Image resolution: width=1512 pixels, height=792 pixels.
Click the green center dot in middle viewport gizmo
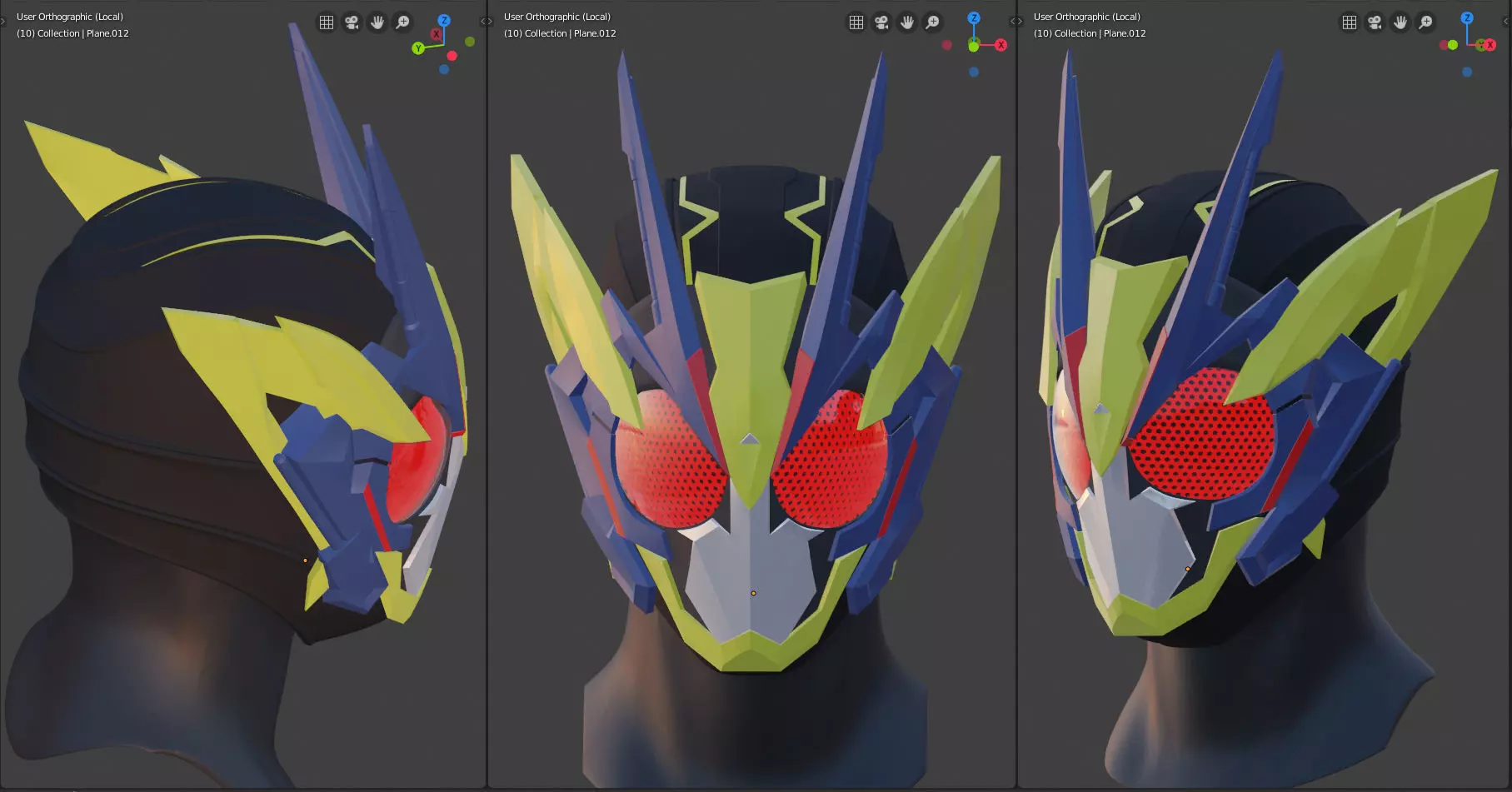974,46
